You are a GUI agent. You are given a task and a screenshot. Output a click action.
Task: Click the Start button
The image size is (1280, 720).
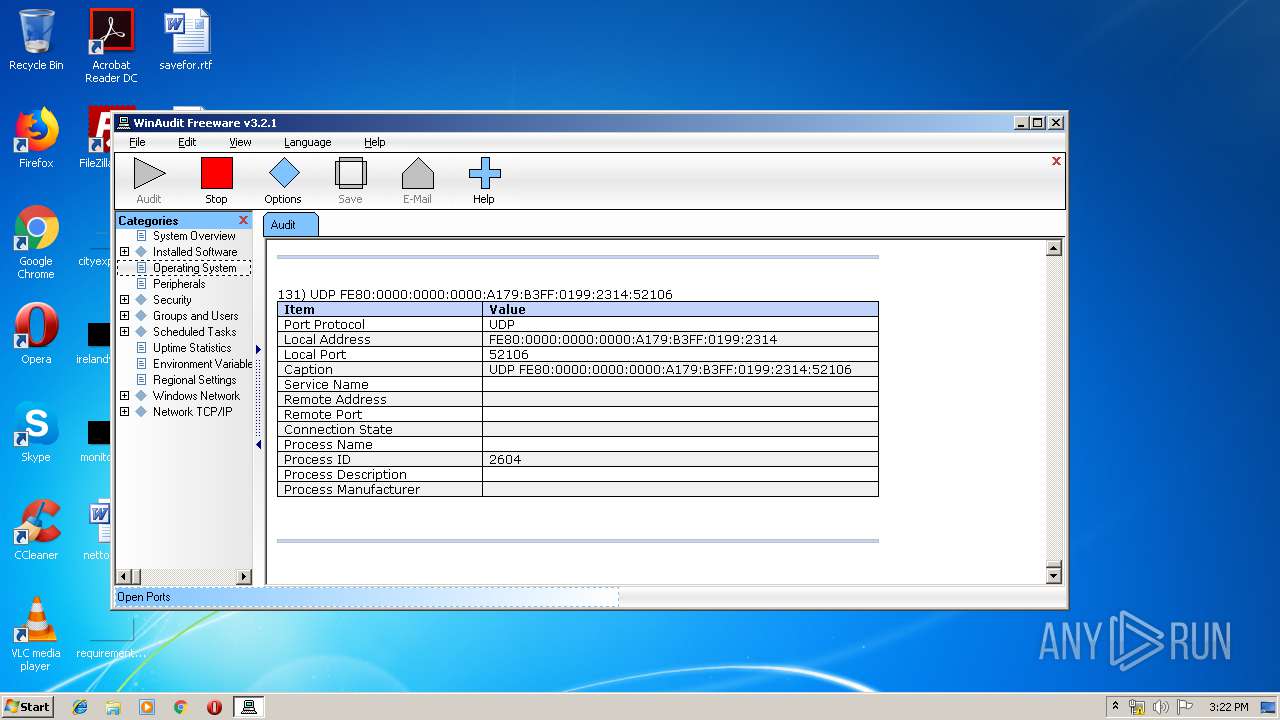tap(27, 706)
